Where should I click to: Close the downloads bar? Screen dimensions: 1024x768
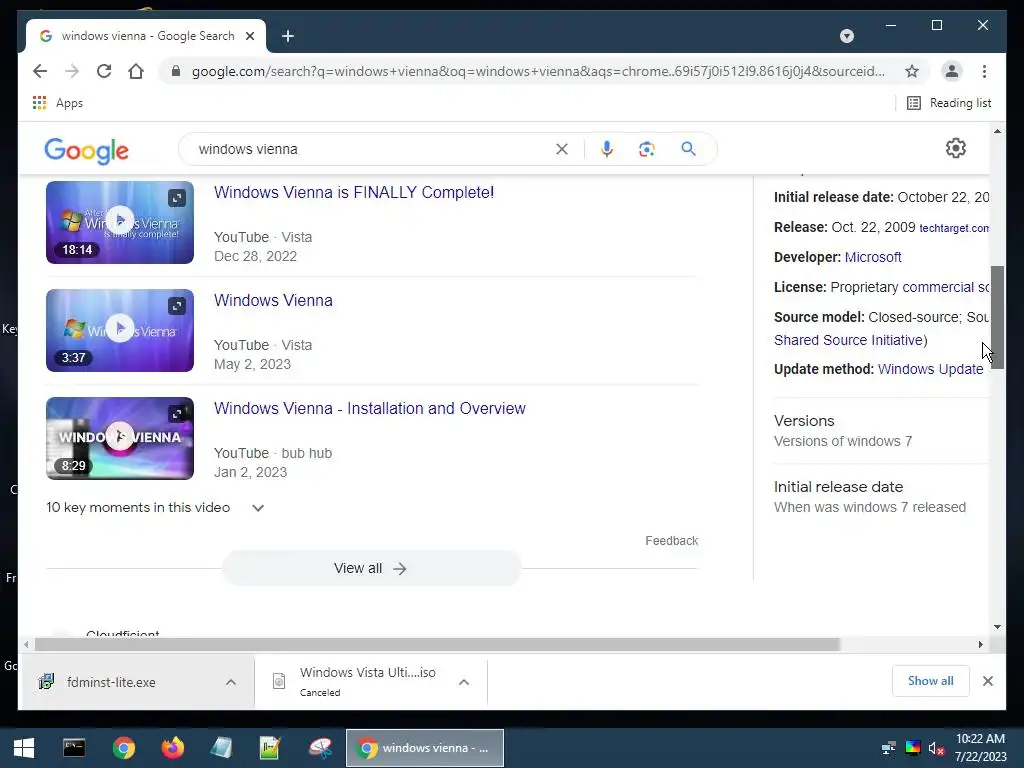point(987,681)
